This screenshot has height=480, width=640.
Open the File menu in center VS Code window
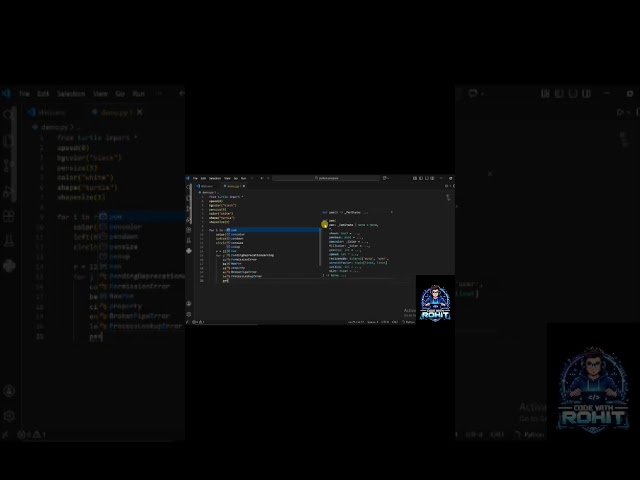click(x=195, y=178)
